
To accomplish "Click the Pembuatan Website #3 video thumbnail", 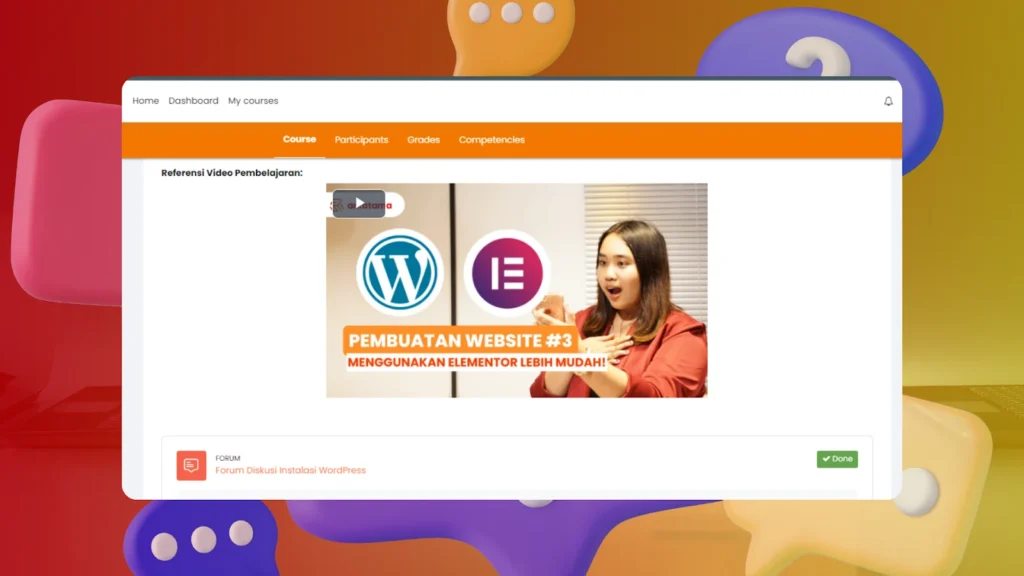I will [517, 290].
